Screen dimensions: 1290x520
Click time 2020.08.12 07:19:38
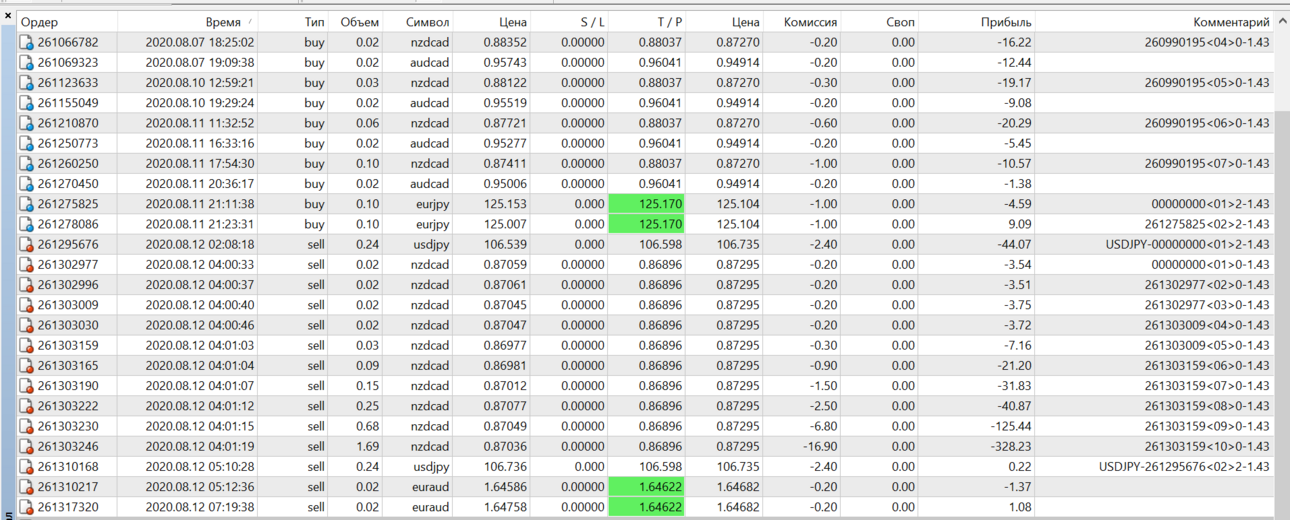(x=199, y=507)
